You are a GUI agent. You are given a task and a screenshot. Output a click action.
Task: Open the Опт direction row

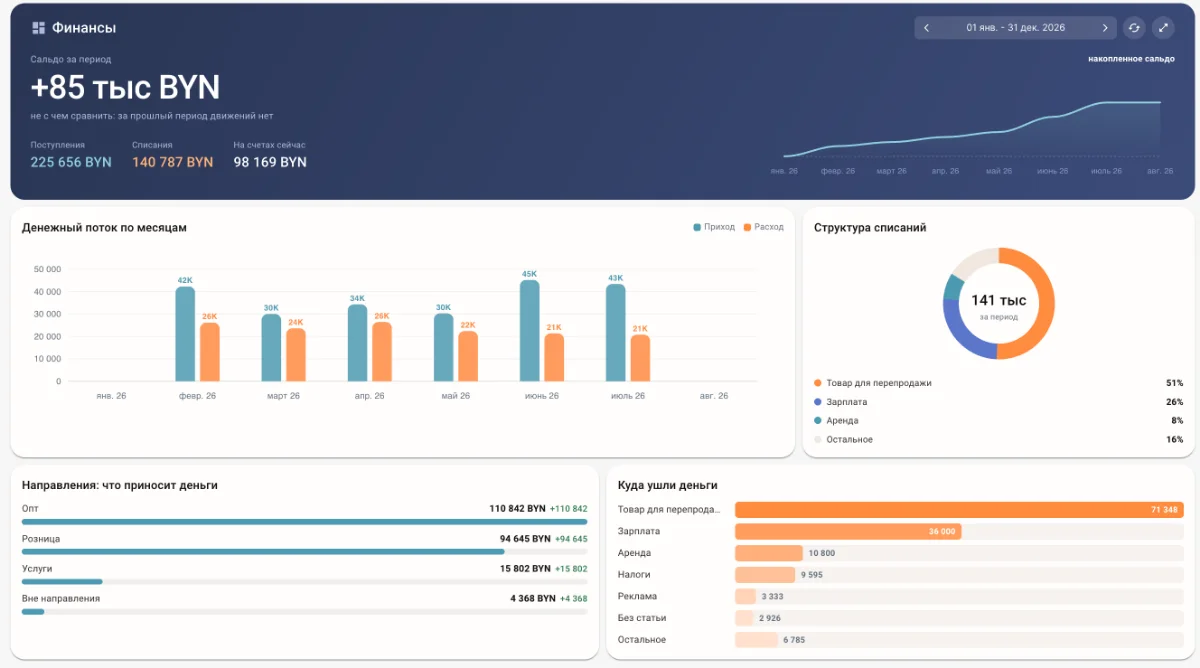(x=305, y=514)
